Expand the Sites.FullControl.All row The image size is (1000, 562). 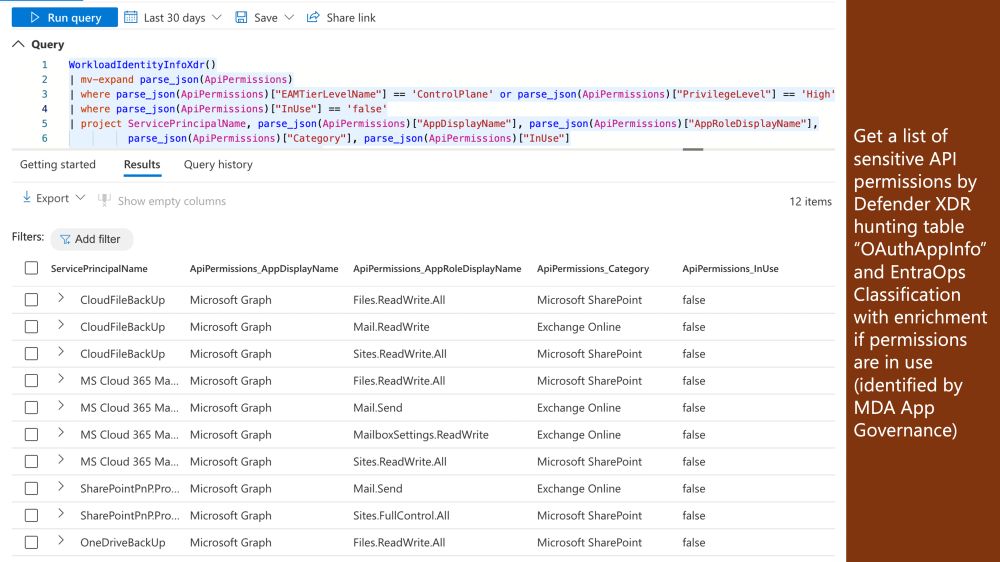[61, 514]
